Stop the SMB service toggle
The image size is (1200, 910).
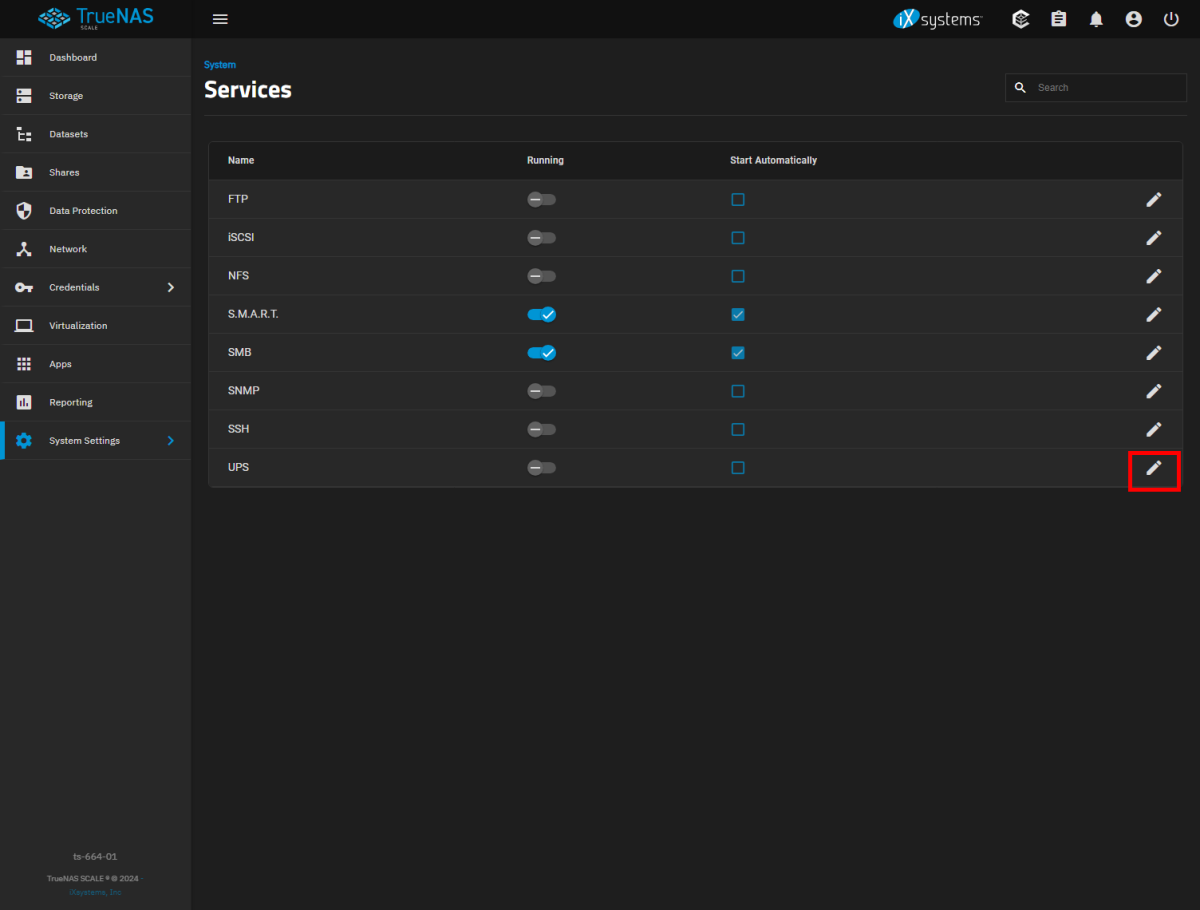[541, 352]
